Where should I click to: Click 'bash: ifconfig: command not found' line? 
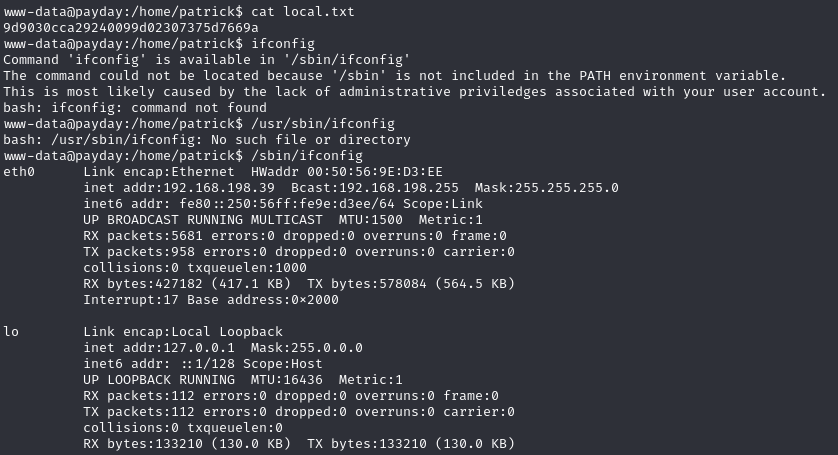coord(135,108)
